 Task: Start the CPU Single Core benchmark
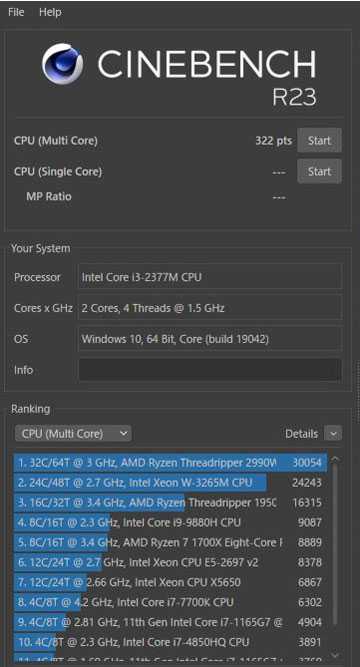tap(319, 171)
